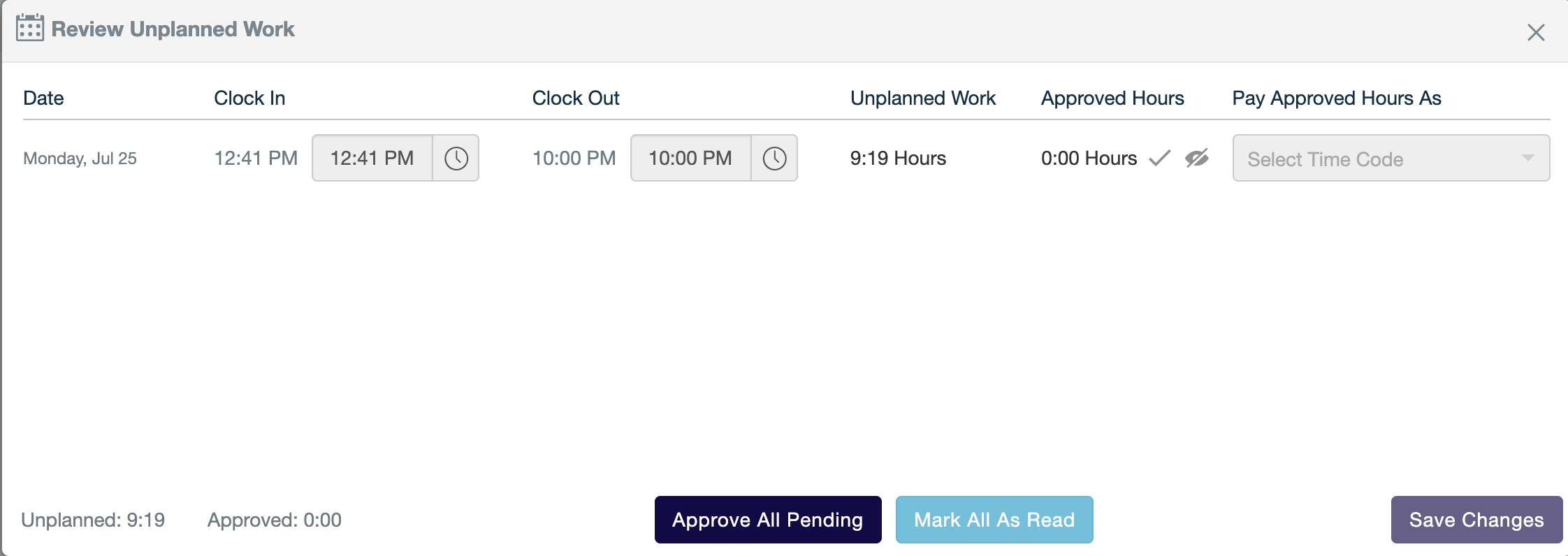
Task: Open the clock picker for the 10:00 PM clock-out
Action: (x=776, y=158)
